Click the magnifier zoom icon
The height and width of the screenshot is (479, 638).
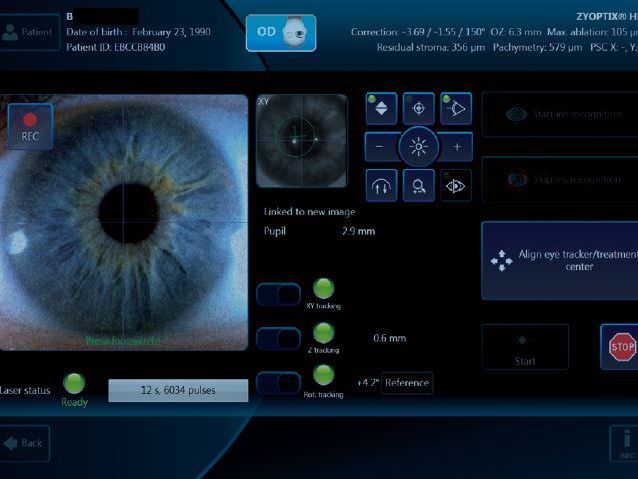[418, 185]
